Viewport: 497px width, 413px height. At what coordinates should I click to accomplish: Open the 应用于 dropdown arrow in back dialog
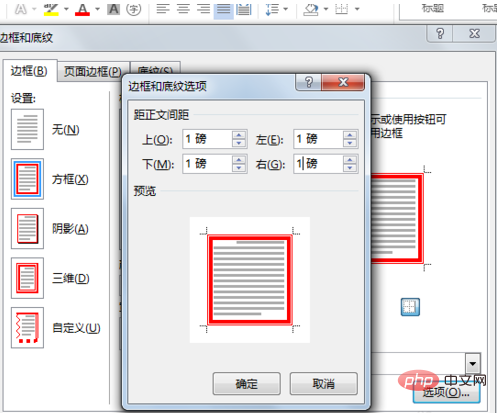point(473,363)
